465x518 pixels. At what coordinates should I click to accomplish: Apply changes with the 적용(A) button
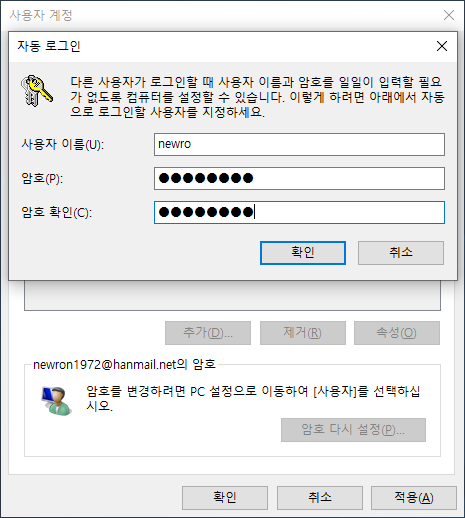point(414,498)
